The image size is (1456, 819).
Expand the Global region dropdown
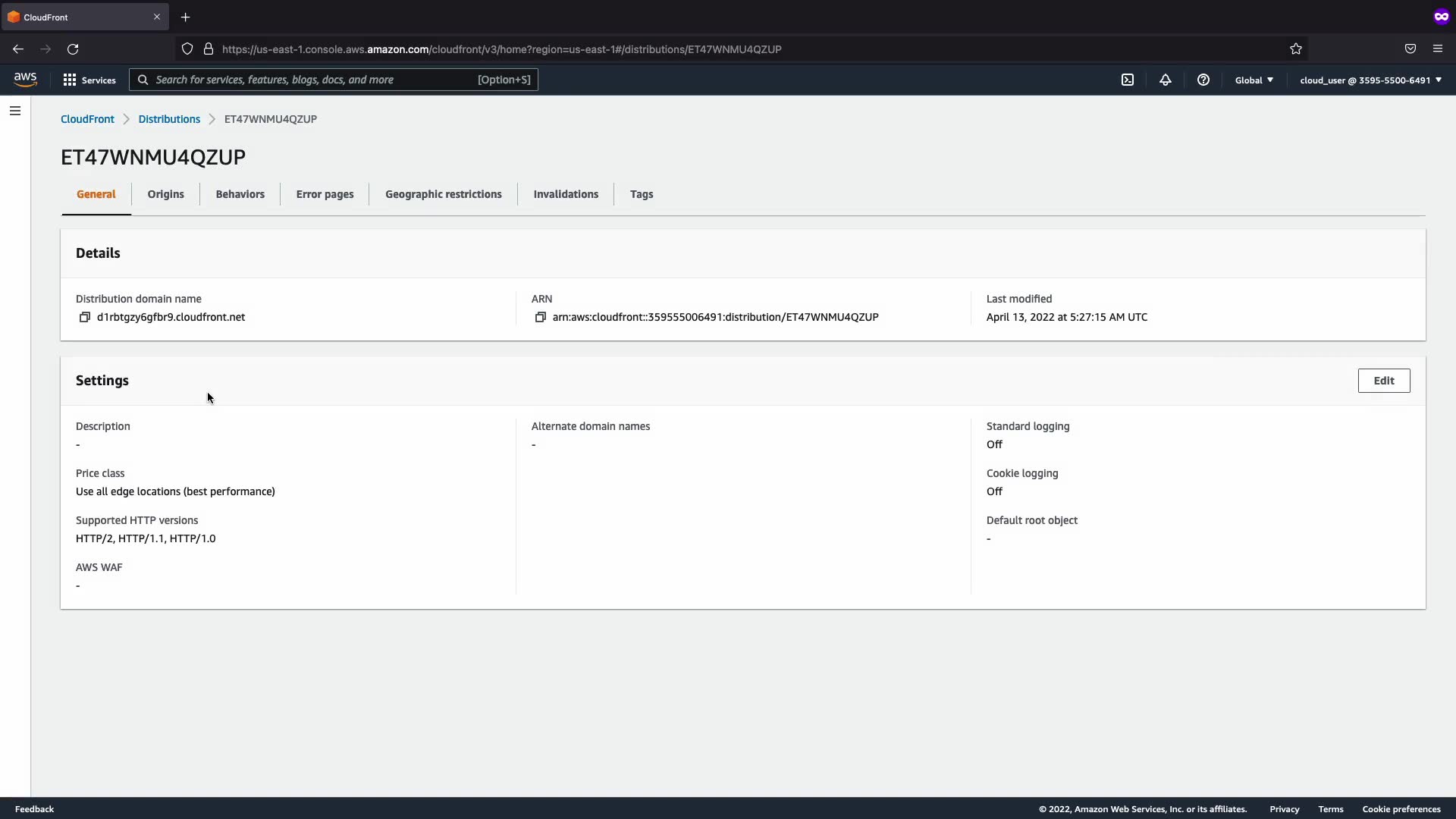pyautogui.click(x=1254, y=80)
